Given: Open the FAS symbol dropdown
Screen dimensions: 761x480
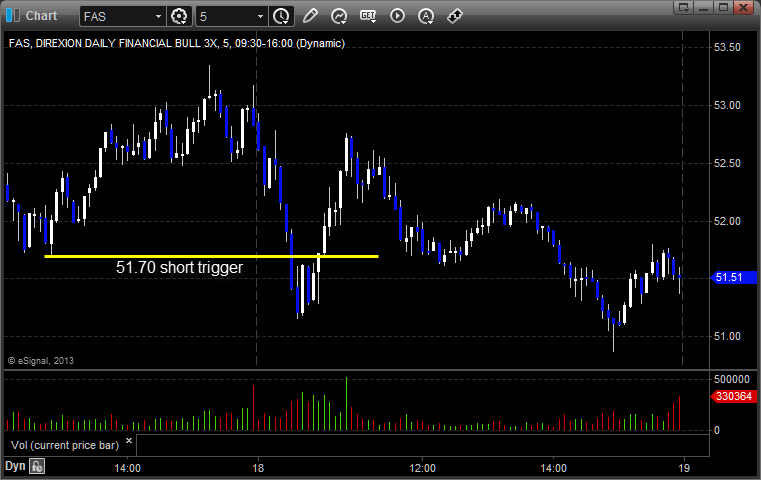Looking at the screenshot, I should tap(158, 17).
